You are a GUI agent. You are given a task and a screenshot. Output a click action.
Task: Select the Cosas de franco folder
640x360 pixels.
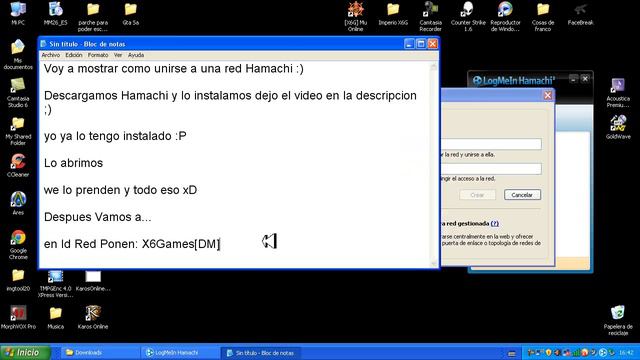543,17
